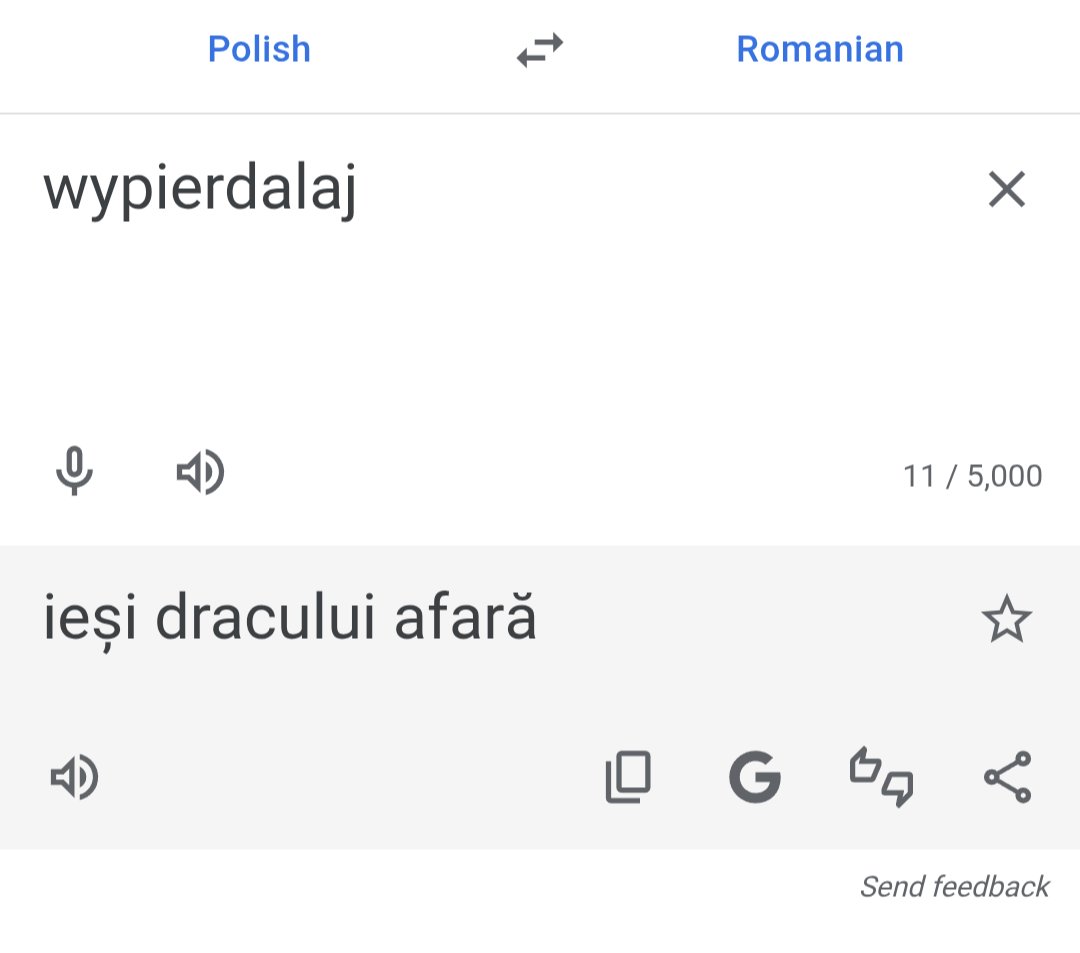Listen to the Polish source text
Viewport: 1080px width, 953px height.
click(x=200, y=472)
